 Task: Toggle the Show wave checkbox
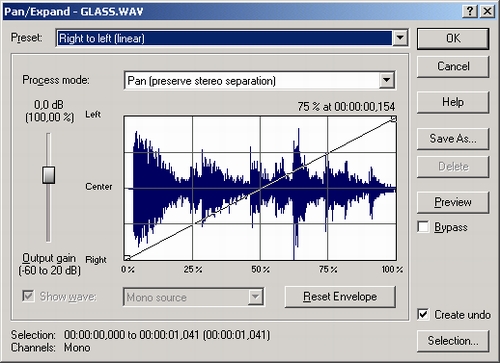(x=28, y=296)
